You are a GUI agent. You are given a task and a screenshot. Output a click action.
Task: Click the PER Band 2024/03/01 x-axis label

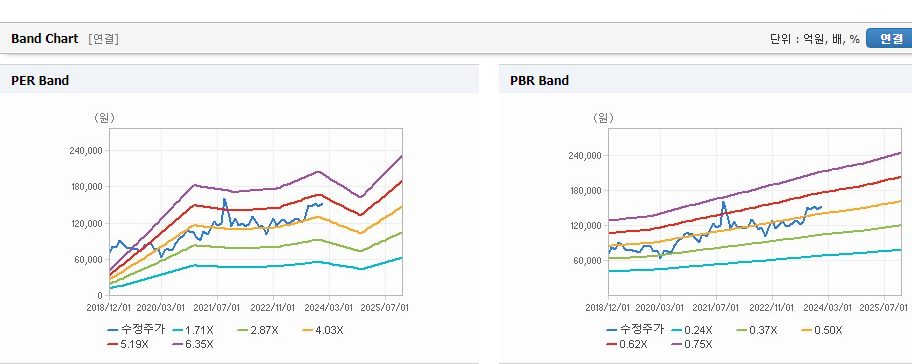[x=330, y=307]
